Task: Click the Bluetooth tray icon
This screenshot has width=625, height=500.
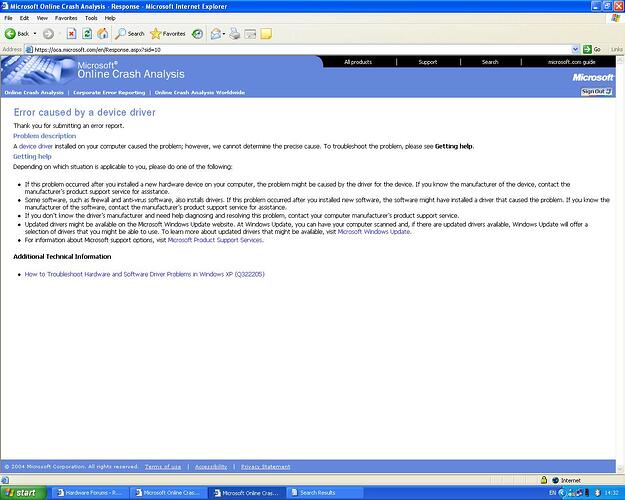Action: point(597,493)
